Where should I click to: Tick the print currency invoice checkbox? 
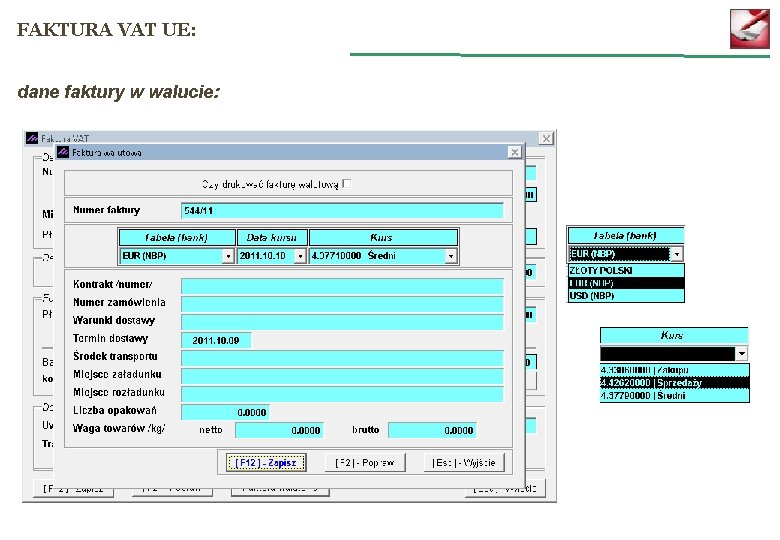click(x=347, y=183)
